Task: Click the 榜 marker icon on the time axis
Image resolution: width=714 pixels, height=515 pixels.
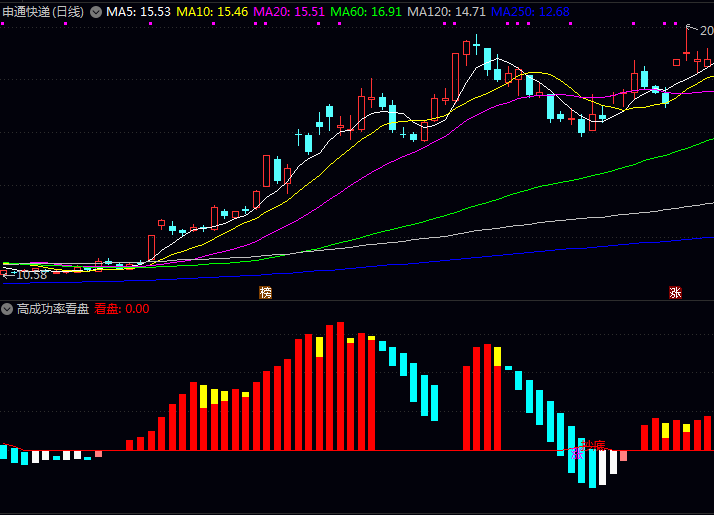Action: pyautogui.click(x=265, y=292)
